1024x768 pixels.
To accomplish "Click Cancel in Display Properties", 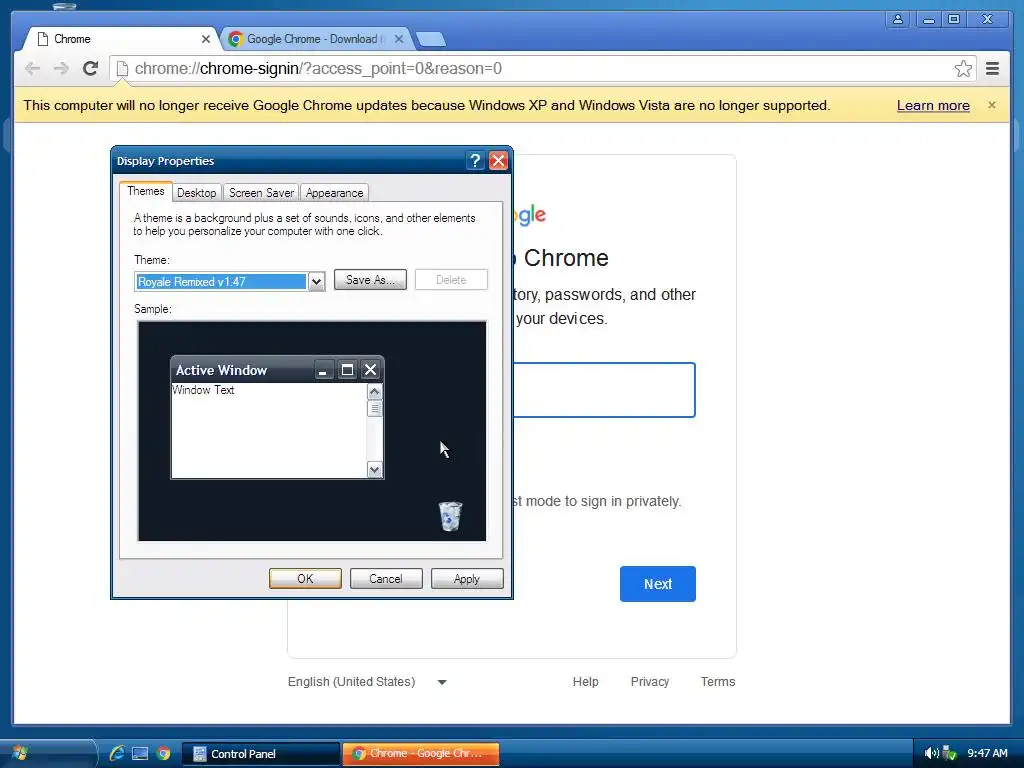I will pos(386,579).
